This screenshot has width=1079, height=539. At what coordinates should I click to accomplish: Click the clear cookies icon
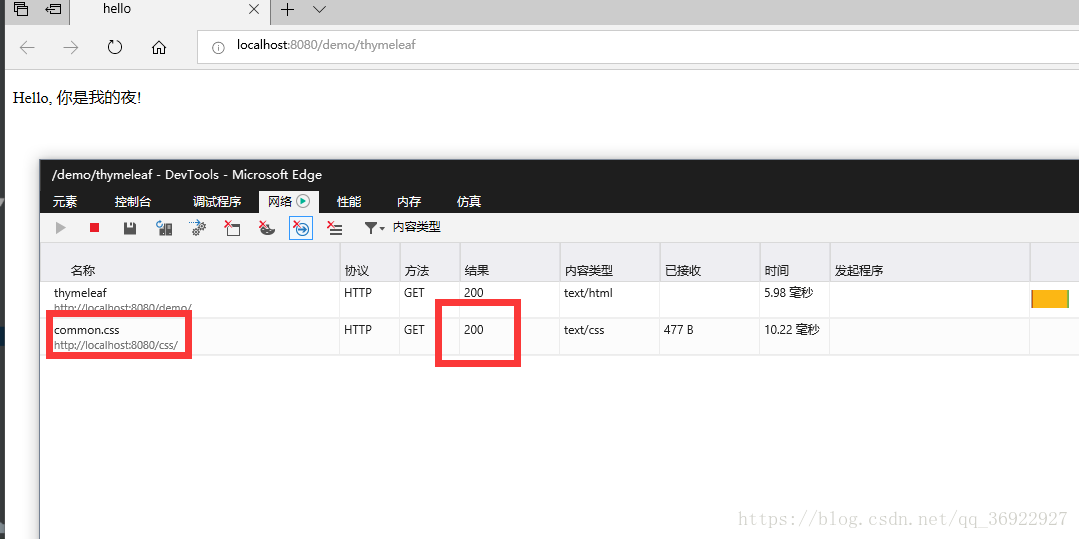tap(267, 228)
